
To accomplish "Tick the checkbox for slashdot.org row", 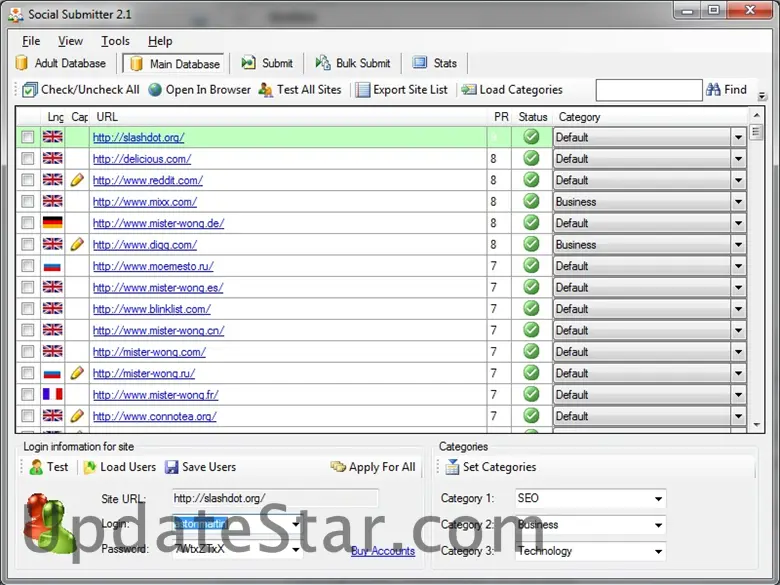I will coord(28,137).
